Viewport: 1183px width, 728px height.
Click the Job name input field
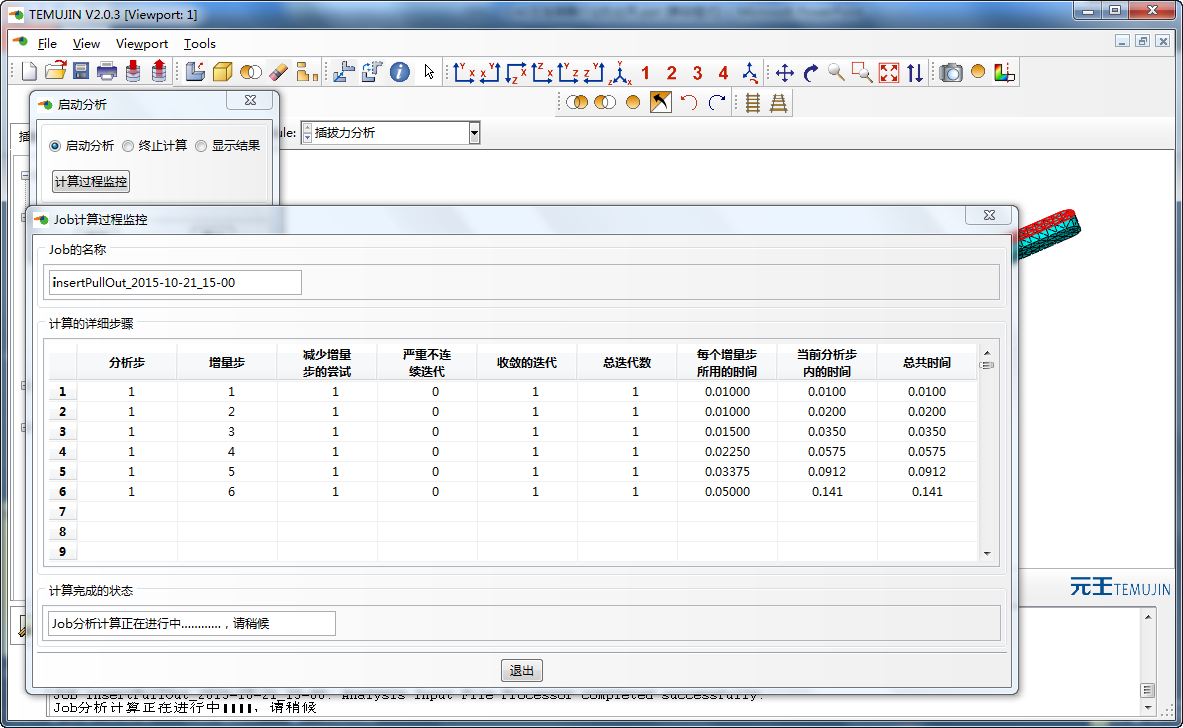[175, 283]
